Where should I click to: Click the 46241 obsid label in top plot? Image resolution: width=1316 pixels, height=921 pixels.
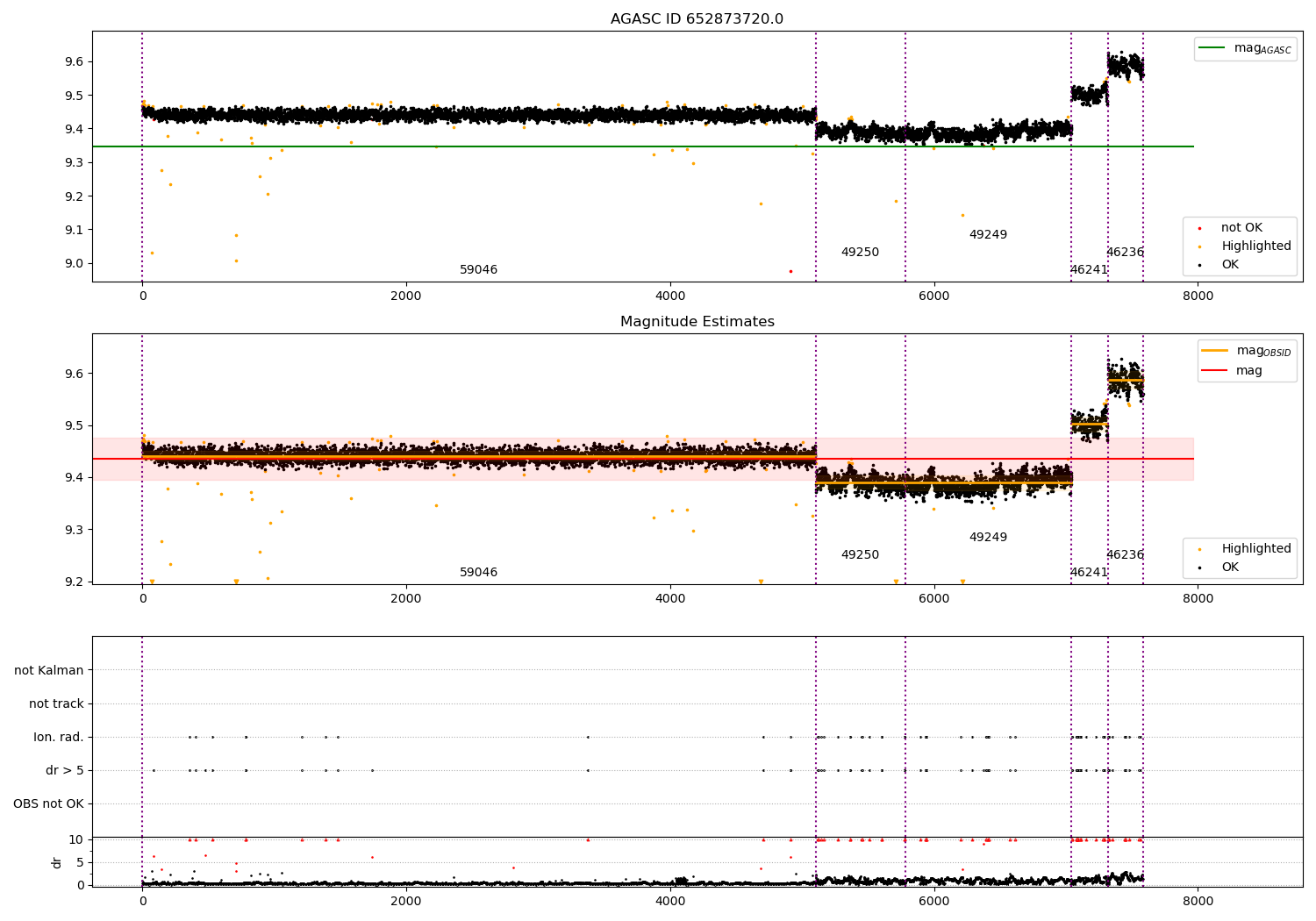1089,270
